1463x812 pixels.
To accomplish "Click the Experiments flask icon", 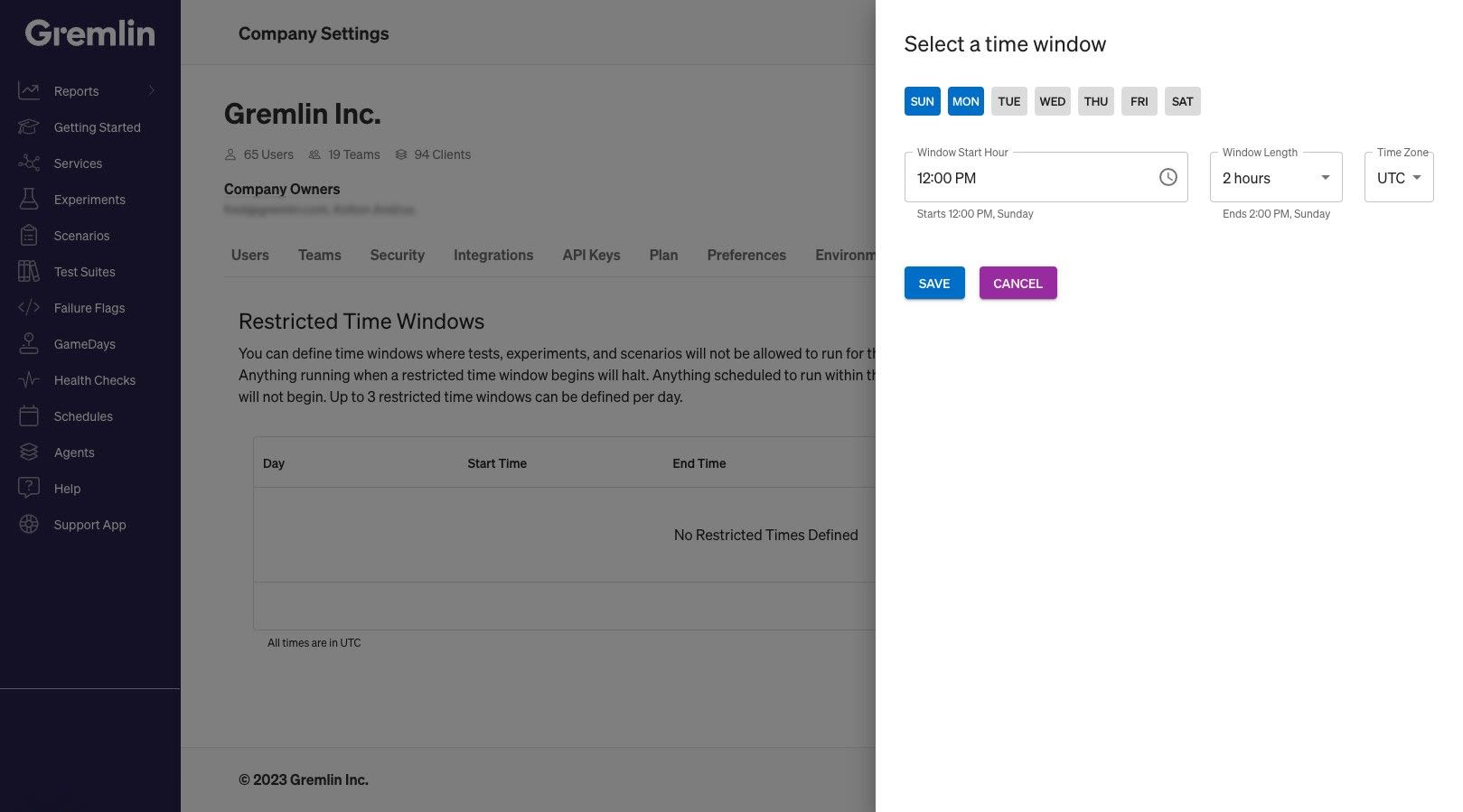I will click(x=29, y=200).
